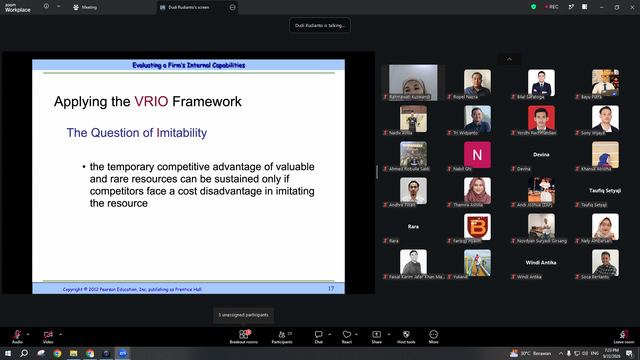Select Tri Widyanto's participant thumbnail
Viewport: 640px width, 360px height.
pyautogui.click(x=477, y=119)
